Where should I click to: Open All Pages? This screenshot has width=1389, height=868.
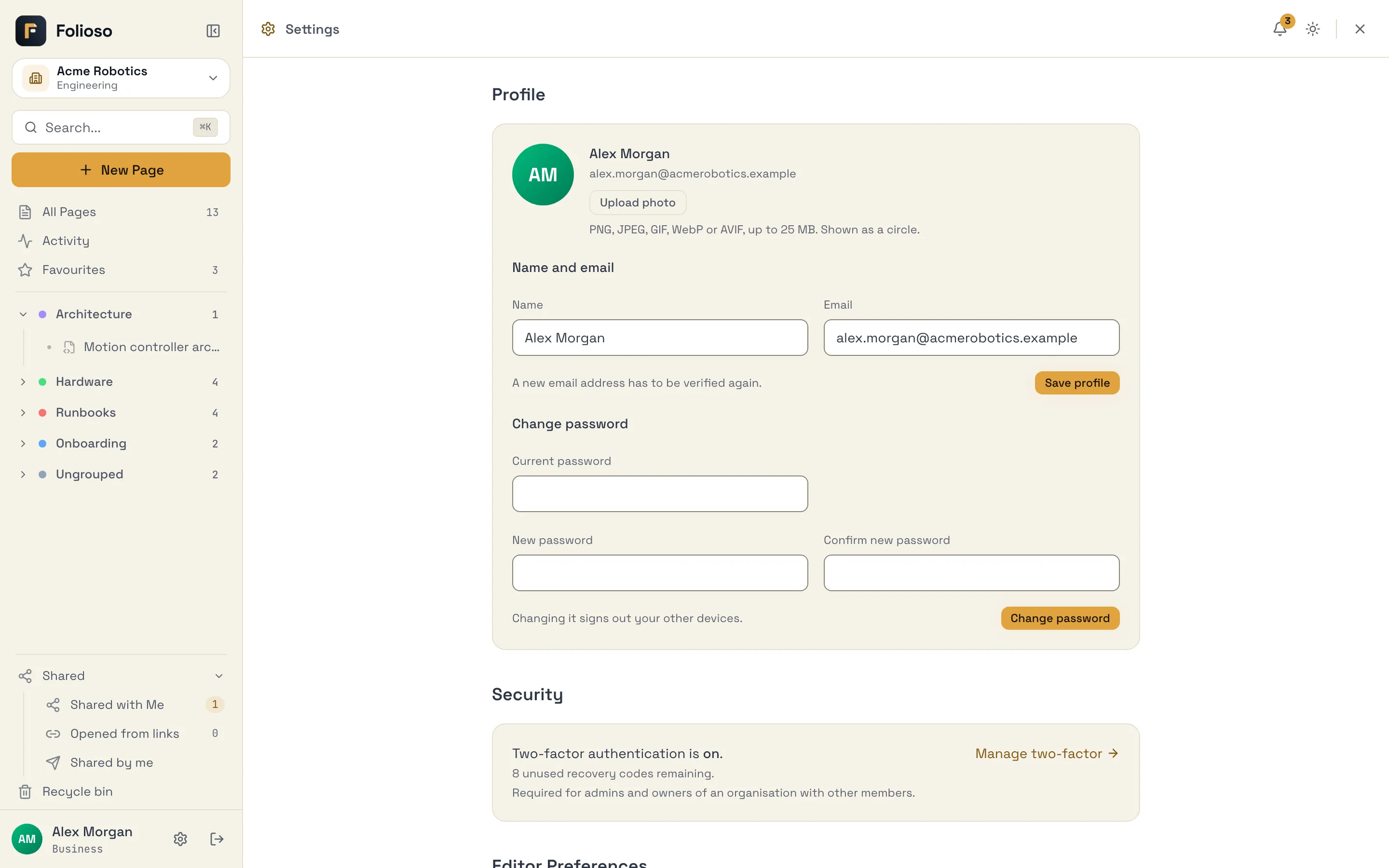pyautogui.click(x=121, y=212)
